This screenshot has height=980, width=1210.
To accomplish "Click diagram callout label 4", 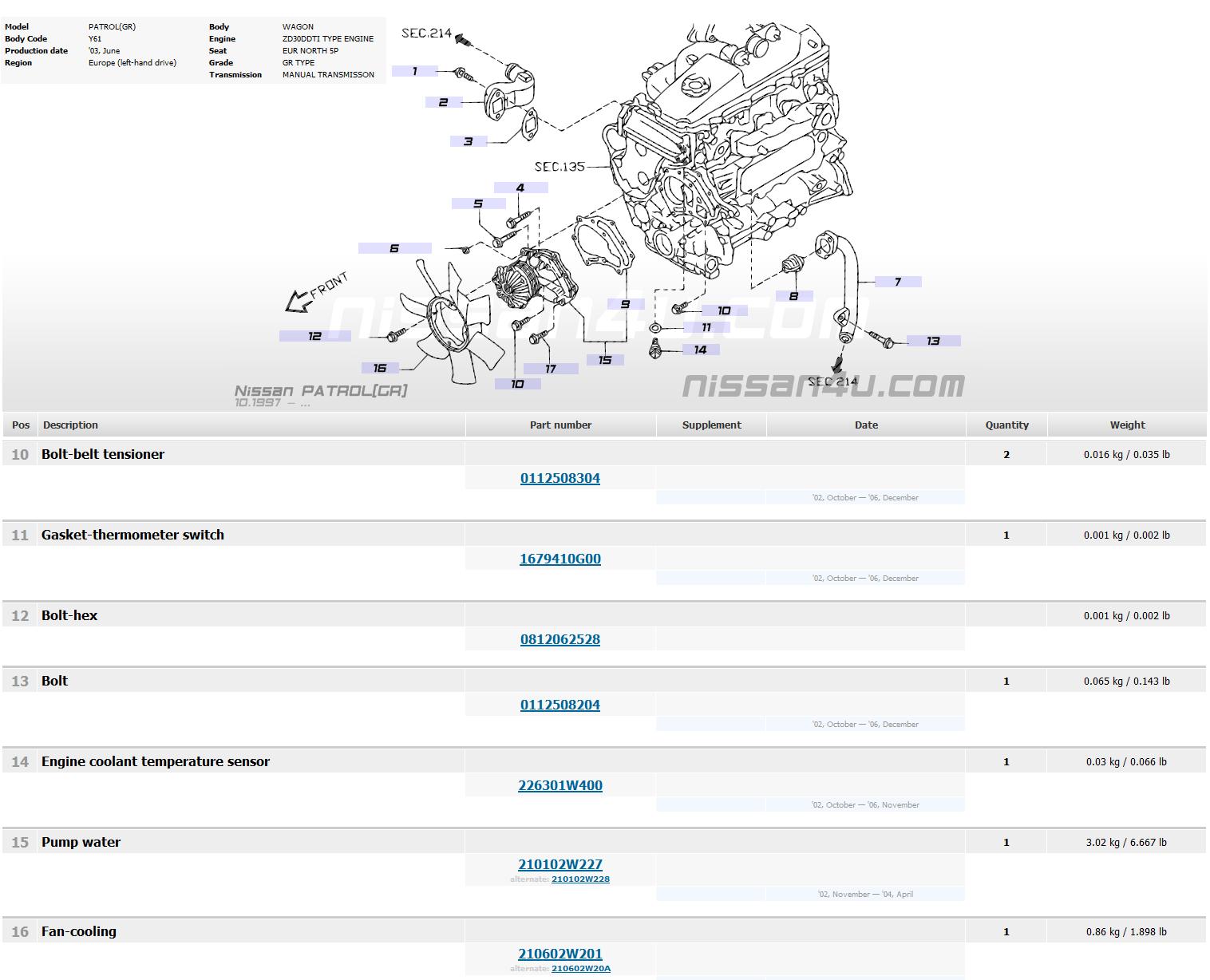I will pyautogui.click(x=520, y=188).
